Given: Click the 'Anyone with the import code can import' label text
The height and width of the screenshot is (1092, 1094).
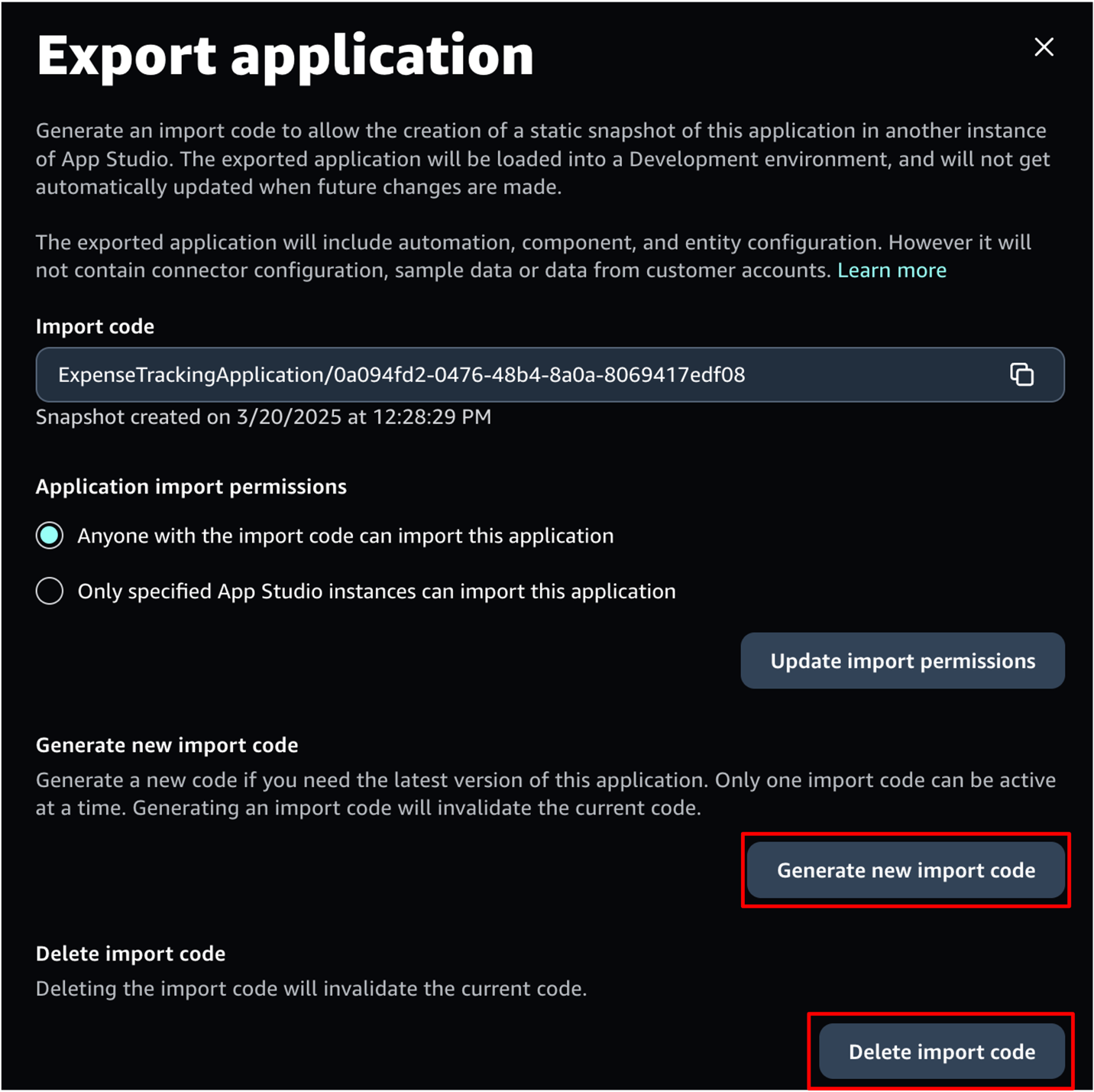Looking at the screenshot, I should pos(345,536).
